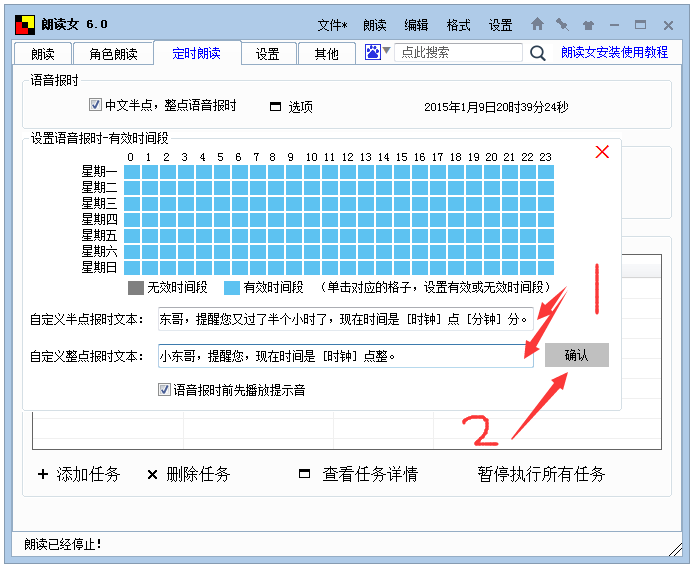
Task: Toggle 星期日 hour 20 time cell
Action: click(492, 267)
